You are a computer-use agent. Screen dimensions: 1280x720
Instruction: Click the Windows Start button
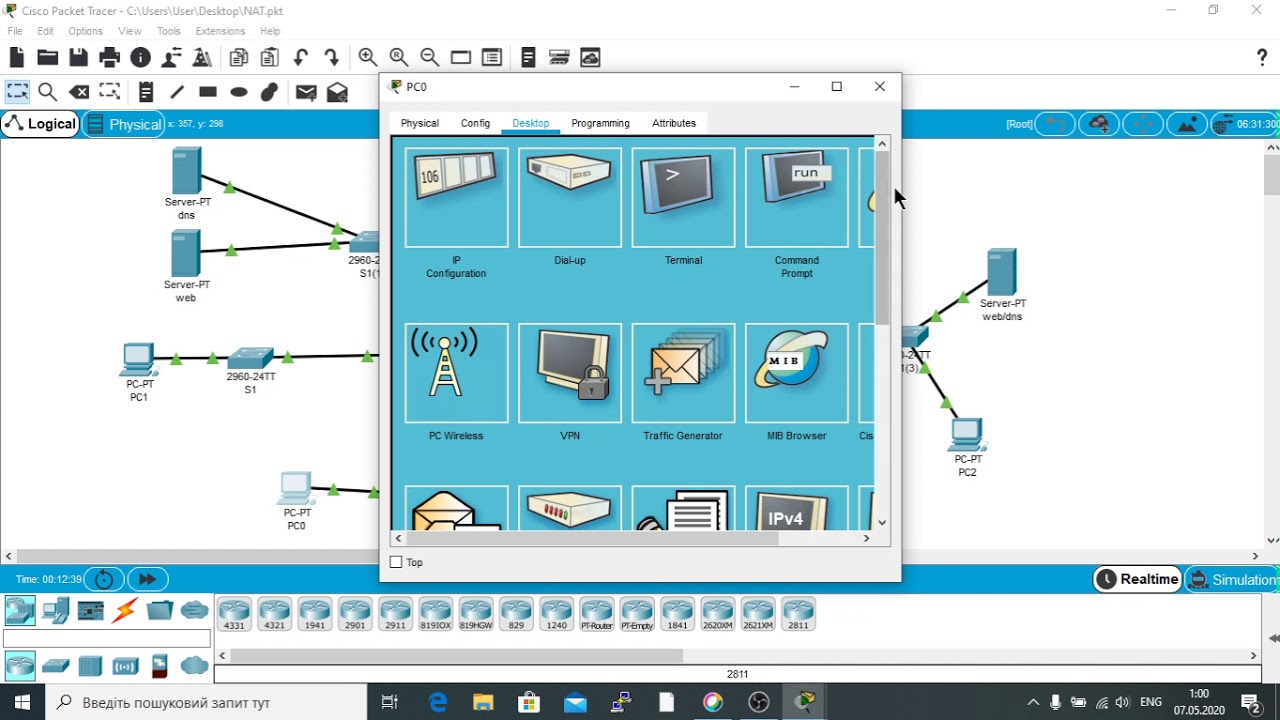(22, 702)
